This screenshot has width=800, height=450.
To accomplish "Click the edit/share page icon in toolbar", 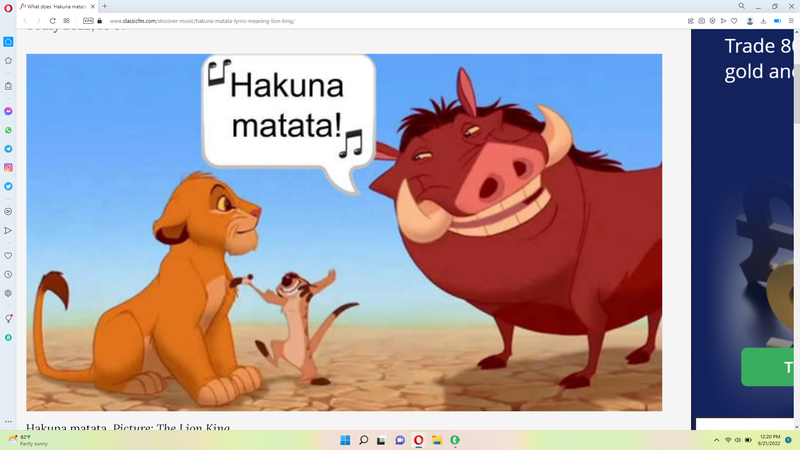I will tap(691, 21).
